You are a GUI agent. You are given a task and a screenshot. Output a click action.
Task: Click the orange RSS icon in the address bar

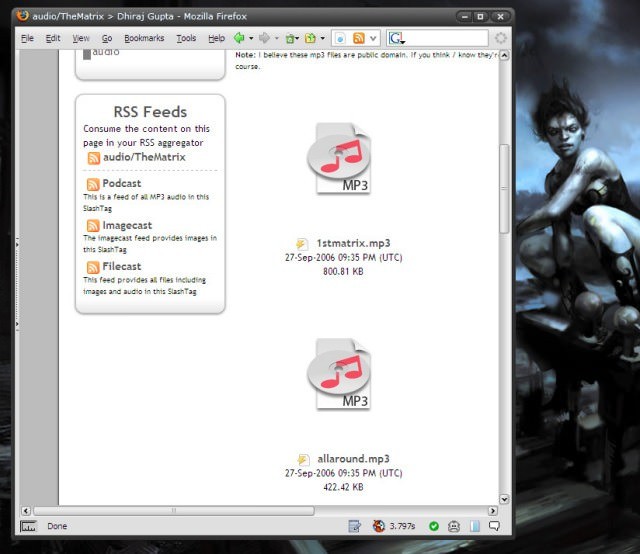[358, 38]
